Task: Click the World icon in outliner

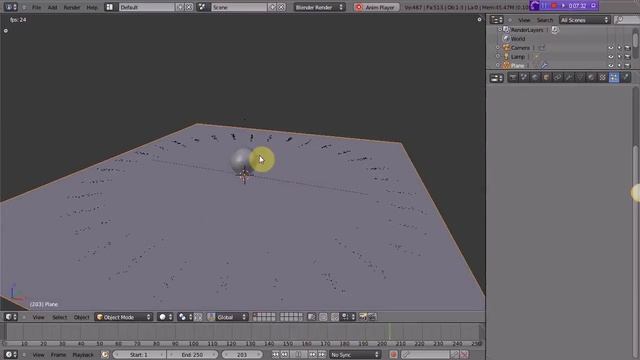Action: coord(507,39)
